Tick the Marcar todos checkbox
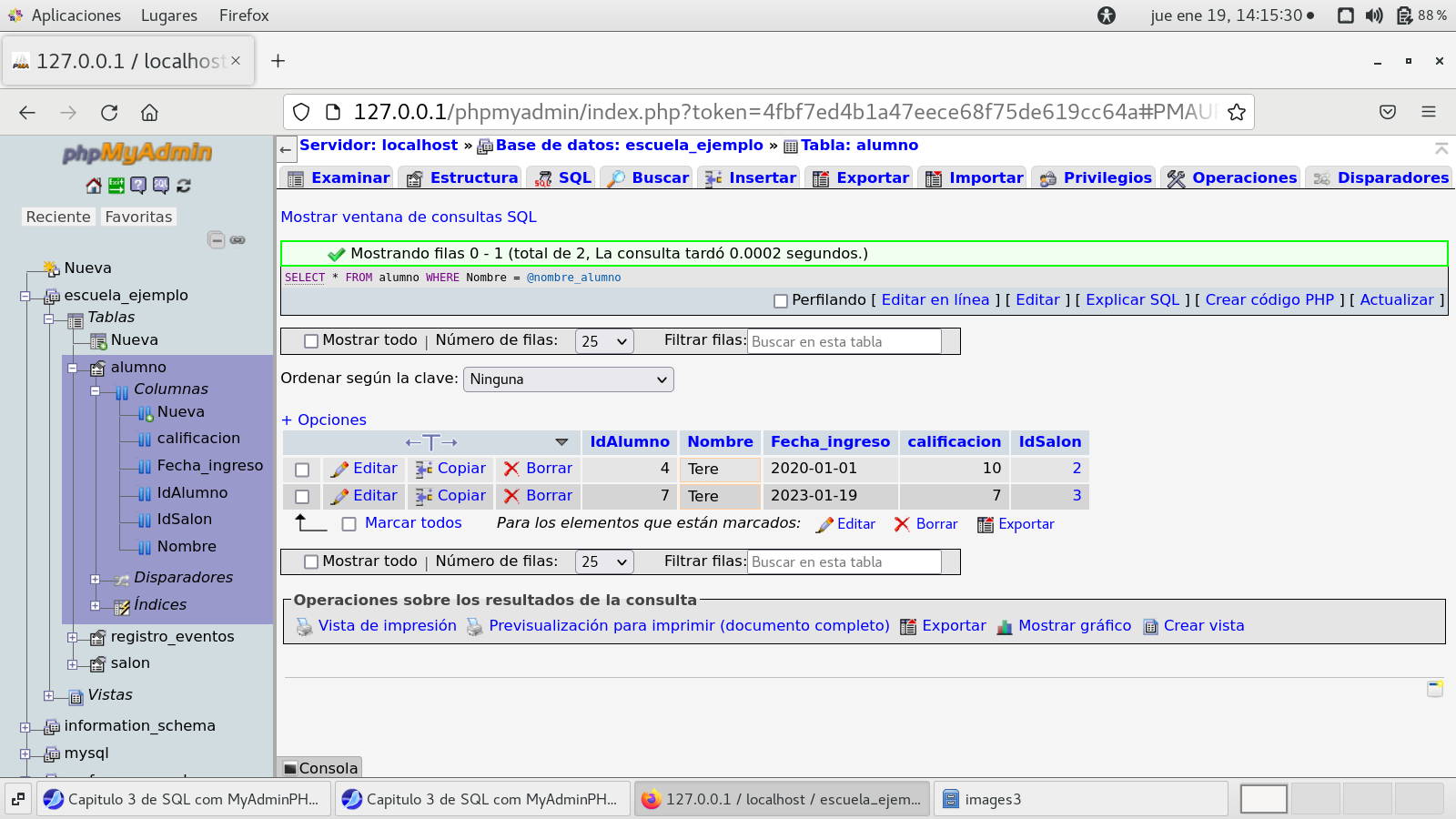Image resolution: width=1456 pixels, height=819 pixels. tap(349, 524)
